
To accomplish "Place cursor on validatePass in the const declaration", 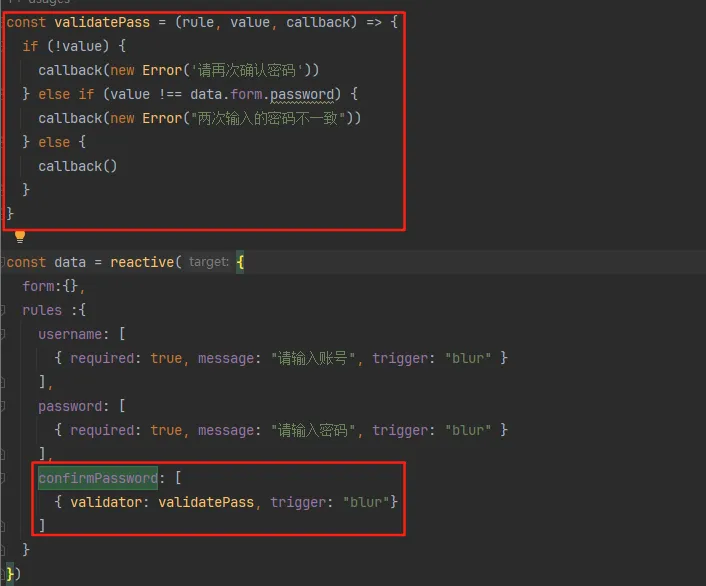I will coord(102,22).
